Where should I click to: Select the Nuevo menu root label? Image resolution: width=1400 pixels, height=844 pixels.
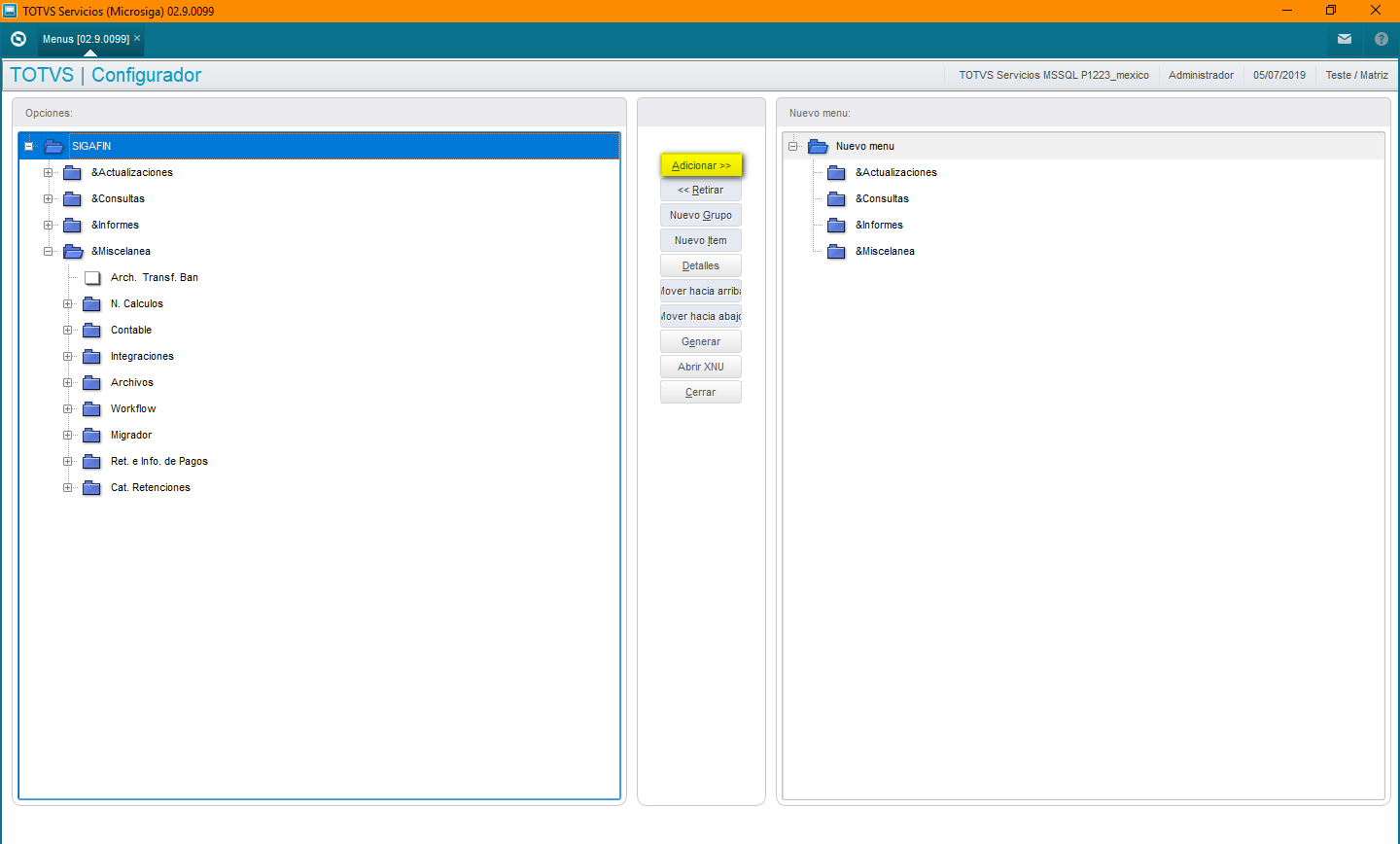pyautogui.click(x=865, y=146)
